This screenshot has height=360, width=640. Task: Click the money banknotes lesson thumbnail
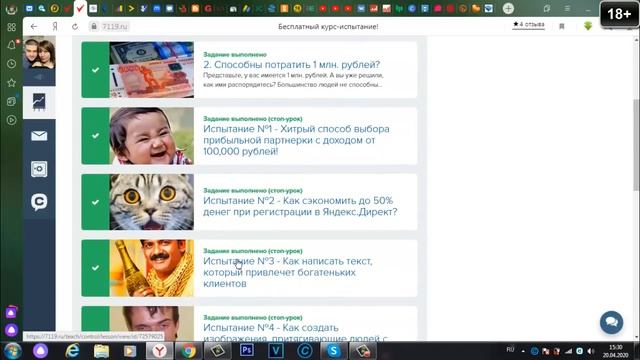[x=151, y=69]
